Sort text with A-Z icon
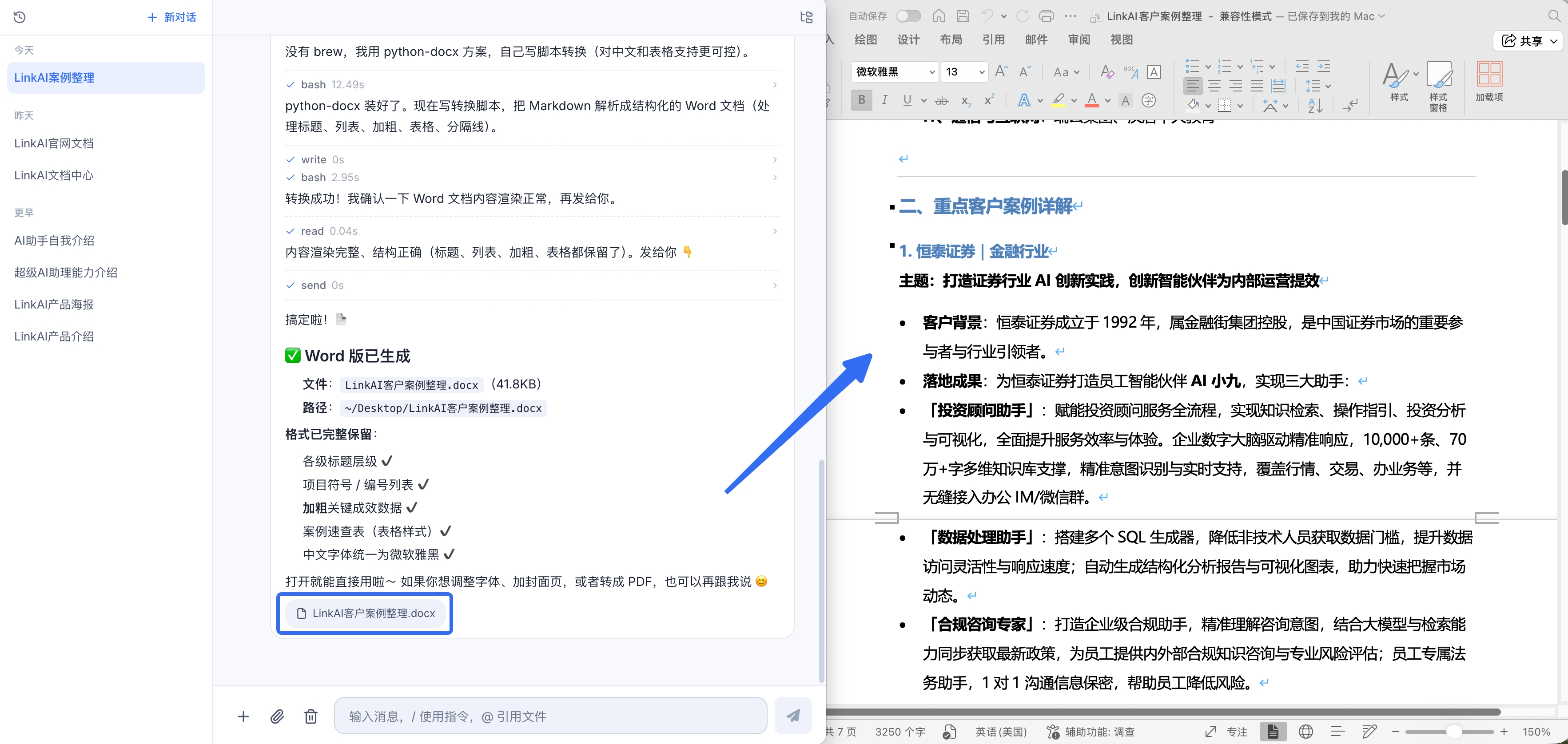Image resolution: width=1568 pixels, height=744 pixels. point(1315,105)
